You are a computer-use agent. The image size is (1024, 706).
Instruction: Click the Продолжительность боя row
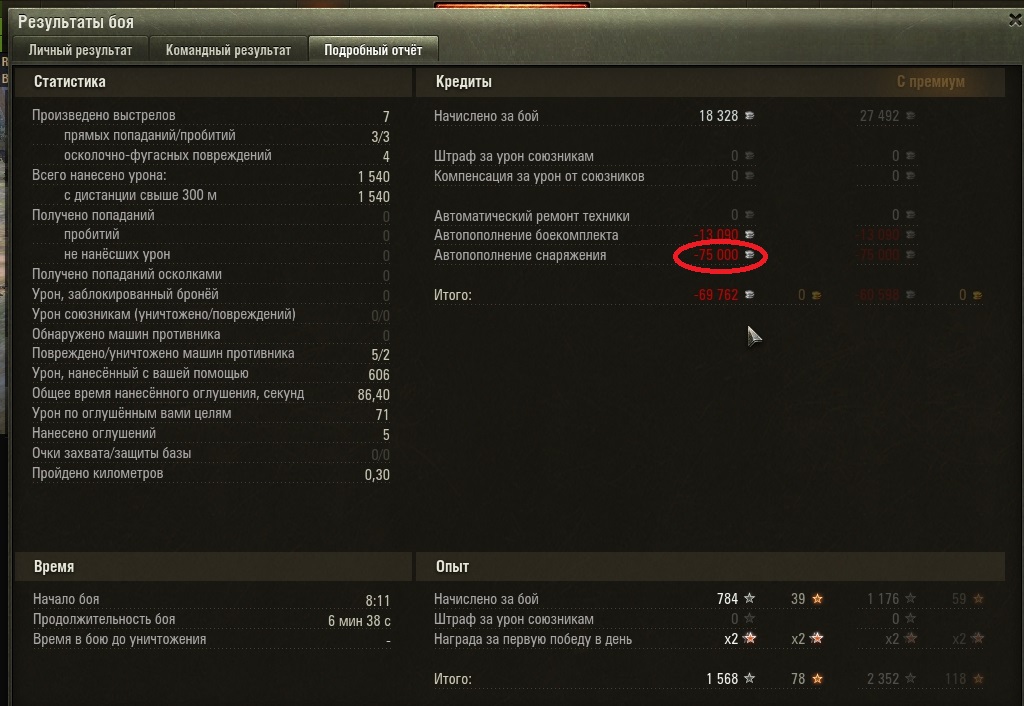tap(212, 620)
